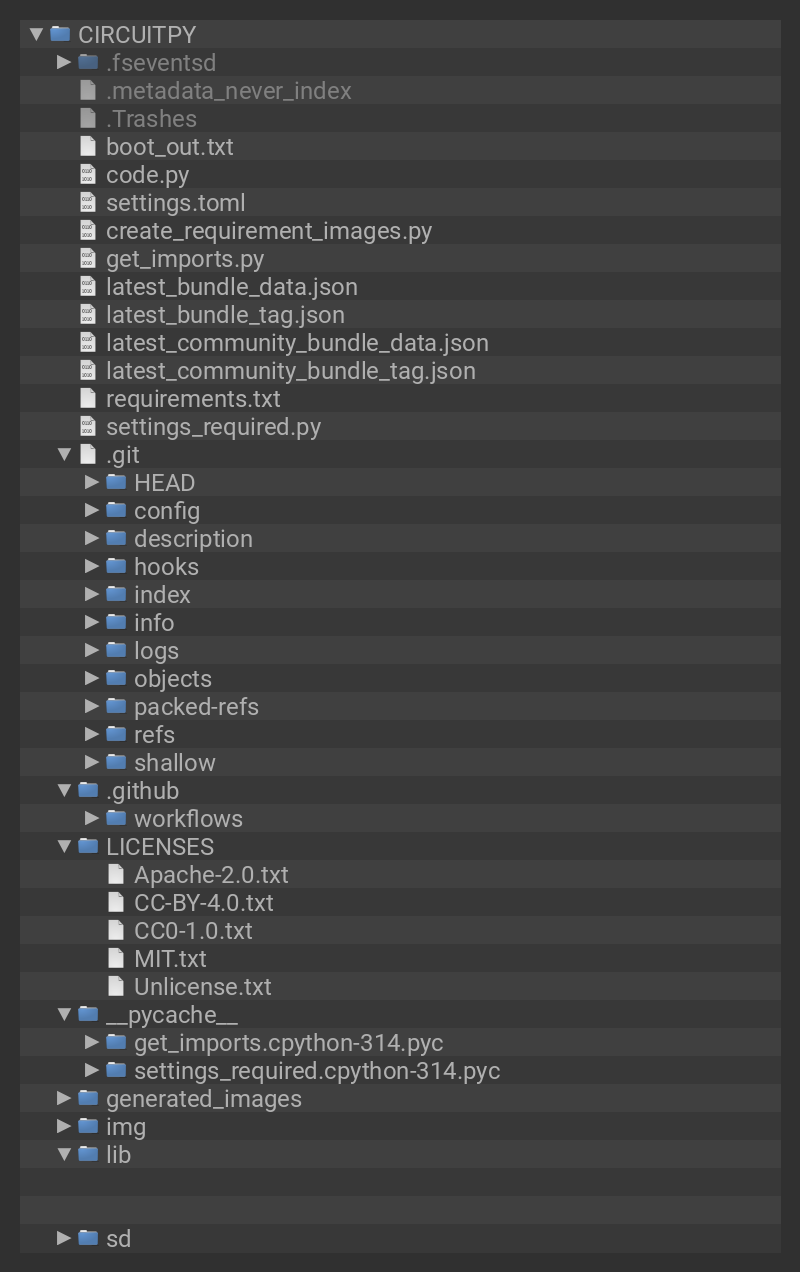
Task: Collapse the .git tree node
Action: [x=64, y=455]
